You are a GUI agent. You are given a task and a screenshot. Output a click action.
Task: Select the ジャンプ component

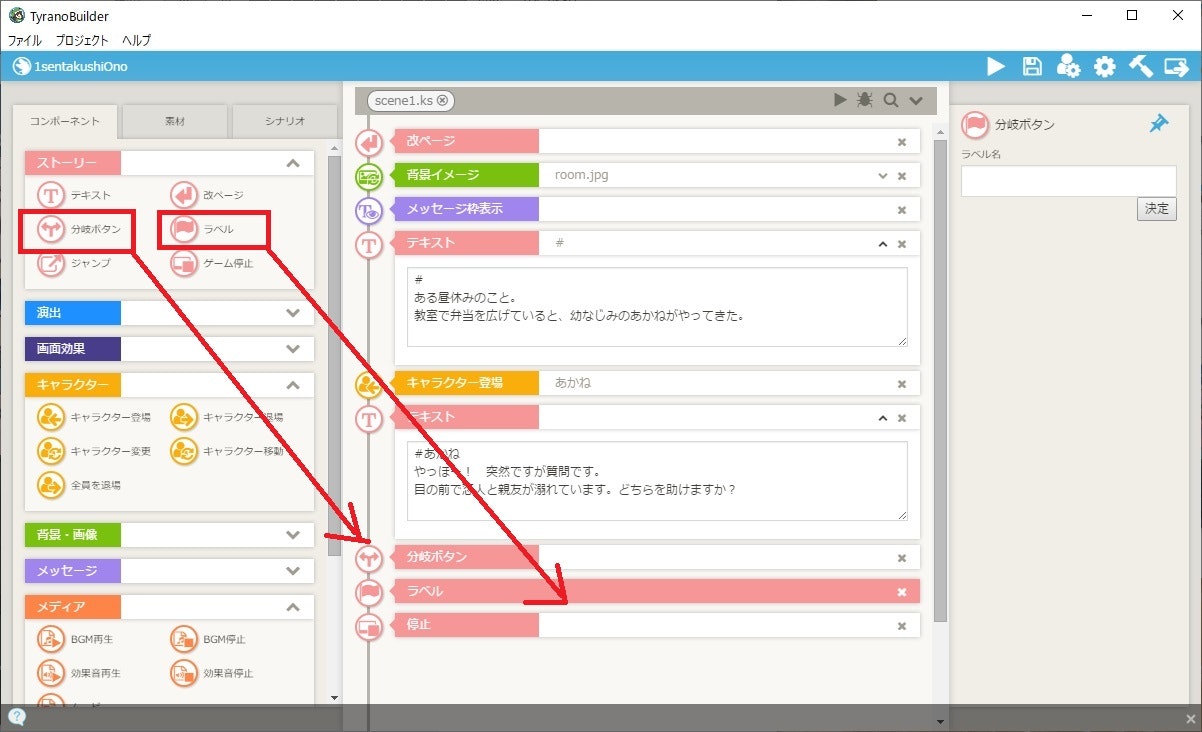pos(75,263)
